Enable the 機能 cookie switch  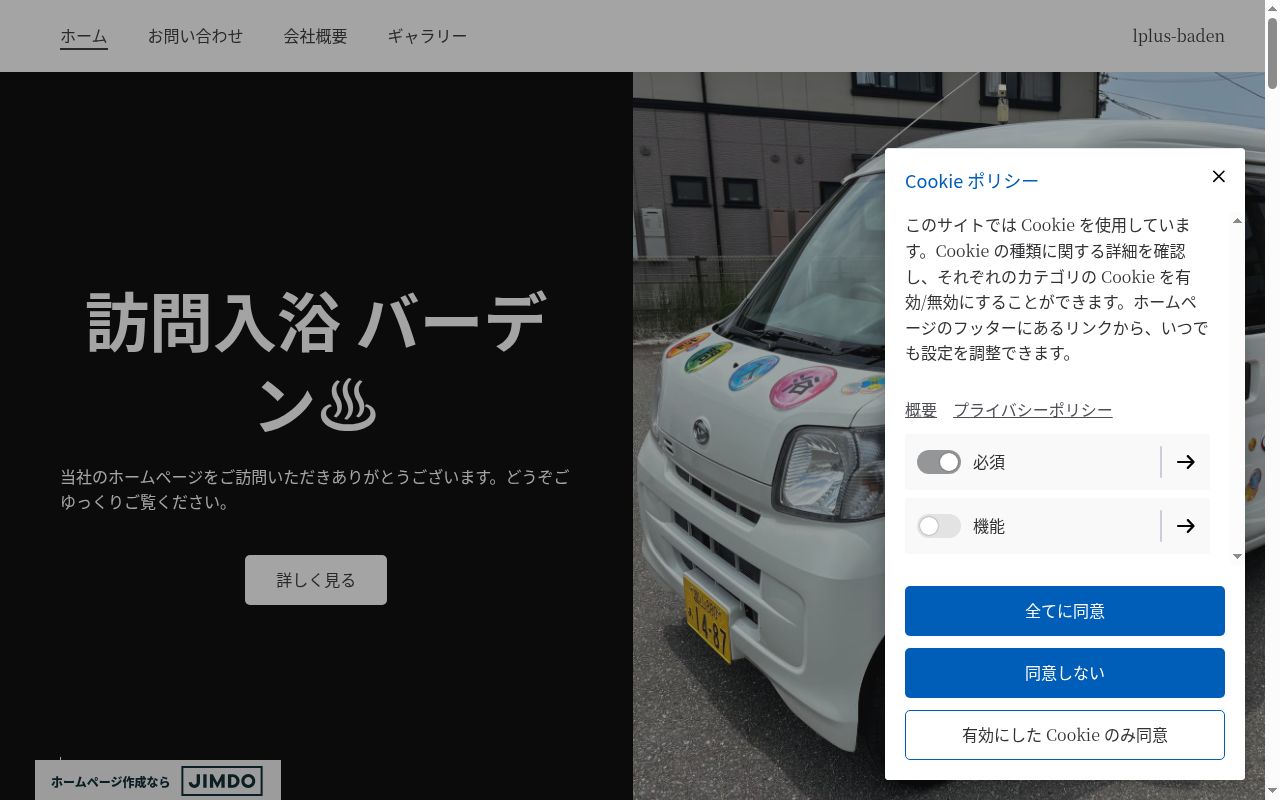(x=939, y=526)
